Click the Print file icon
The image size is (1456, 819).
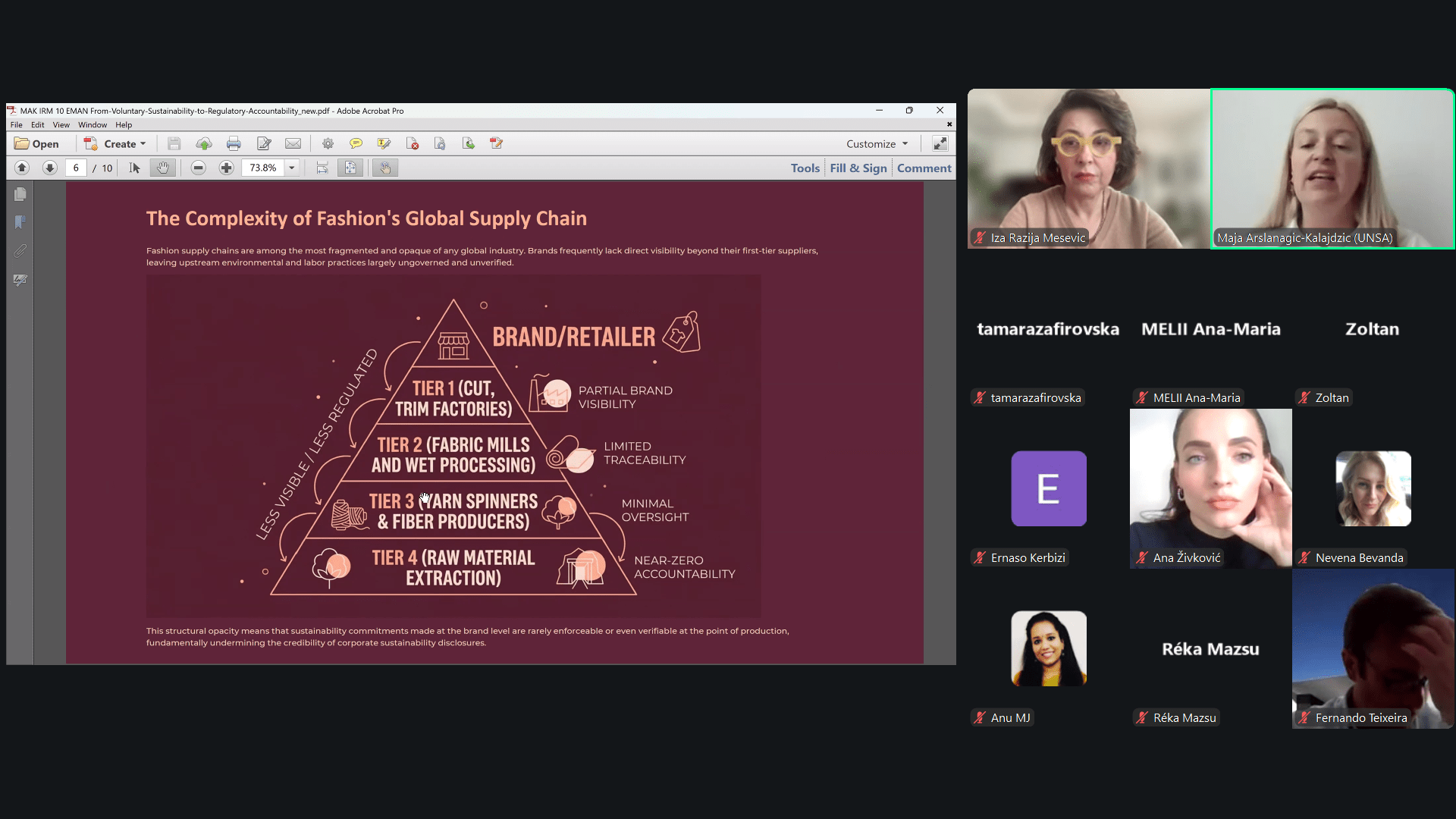pyautogui.click(x=234, y=143)
